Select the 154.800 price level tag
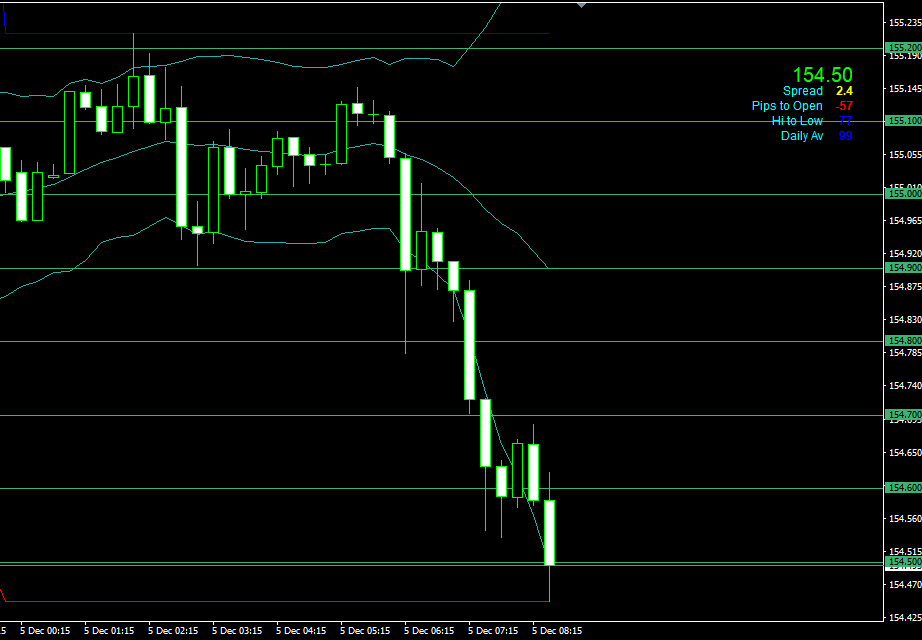This screenshot has width=922, height=640. coord(903,341)
